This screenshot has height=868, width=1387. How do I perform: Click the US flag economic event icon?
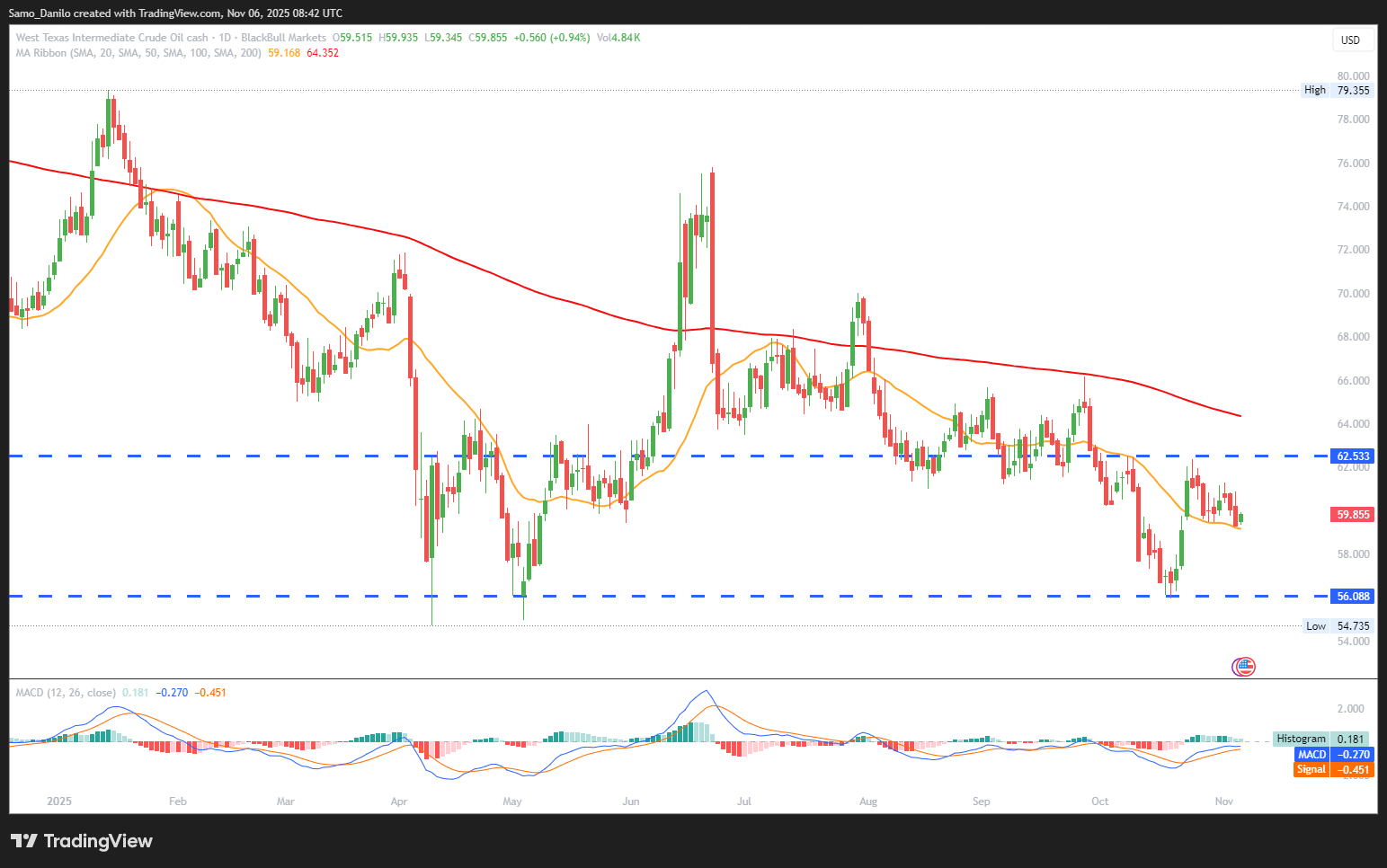1243,667
